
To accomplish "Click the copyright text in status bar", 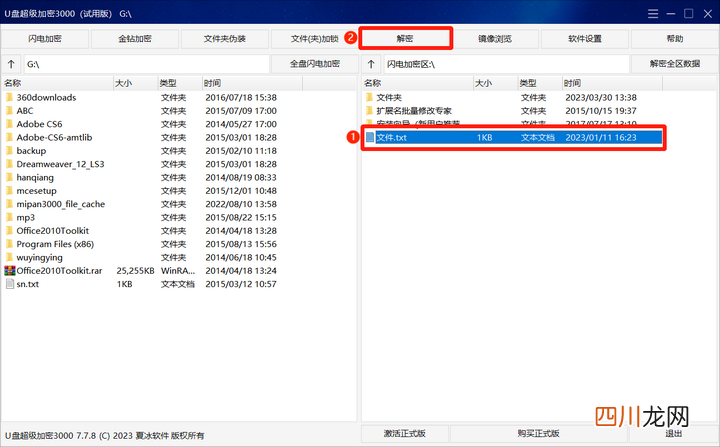I will tap(104, 435).
